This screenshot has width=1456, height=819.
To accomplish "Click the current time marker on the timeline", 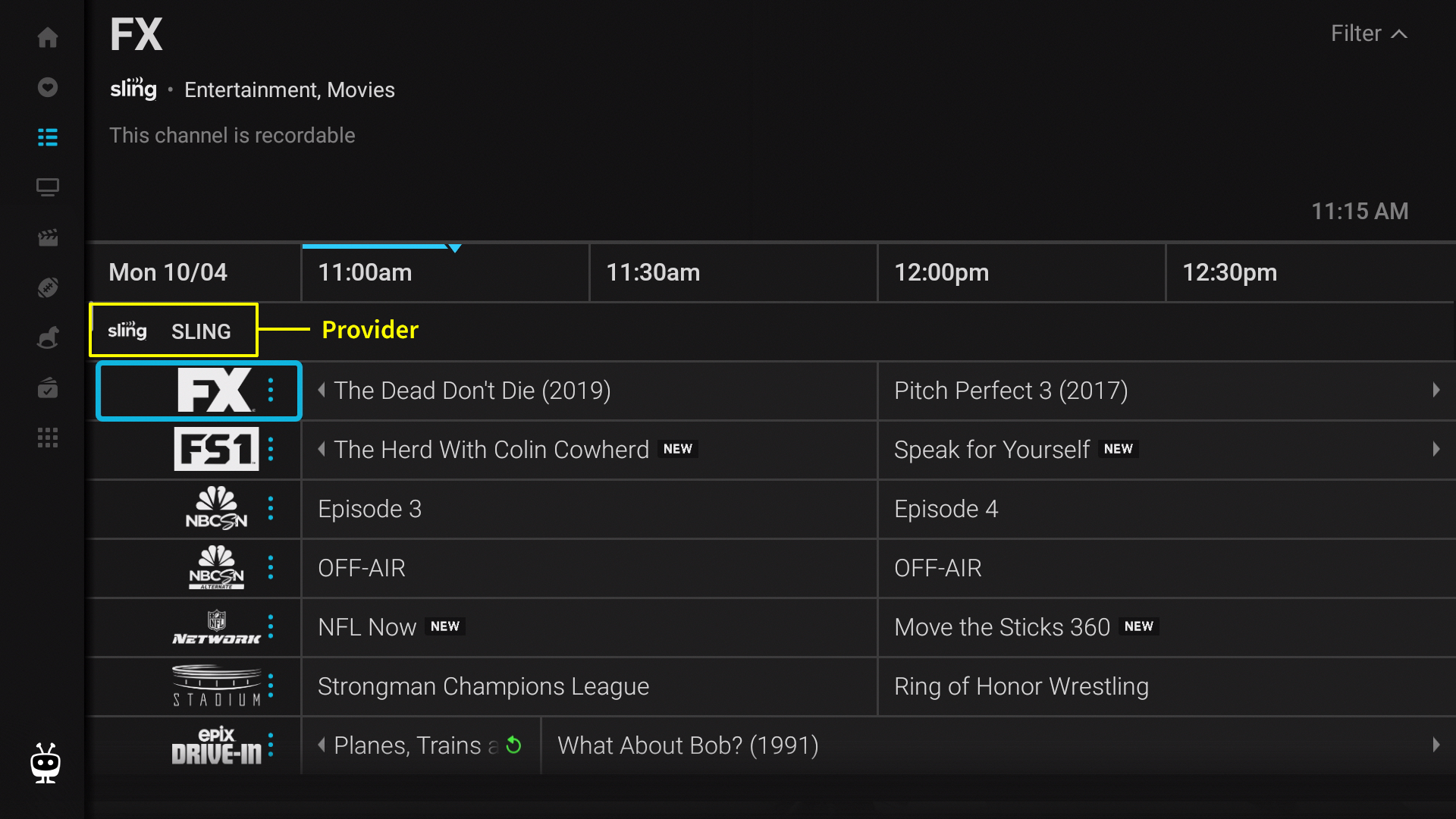I will pyautogui.click(x=455, y=248).
